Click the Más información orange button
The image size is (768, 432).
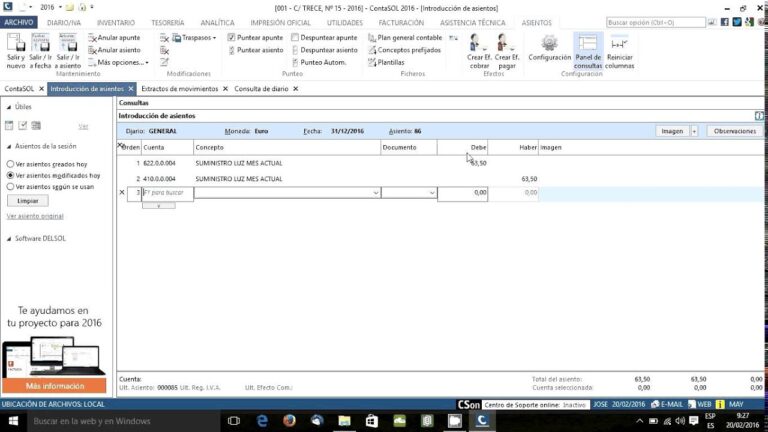click(54, 386)
